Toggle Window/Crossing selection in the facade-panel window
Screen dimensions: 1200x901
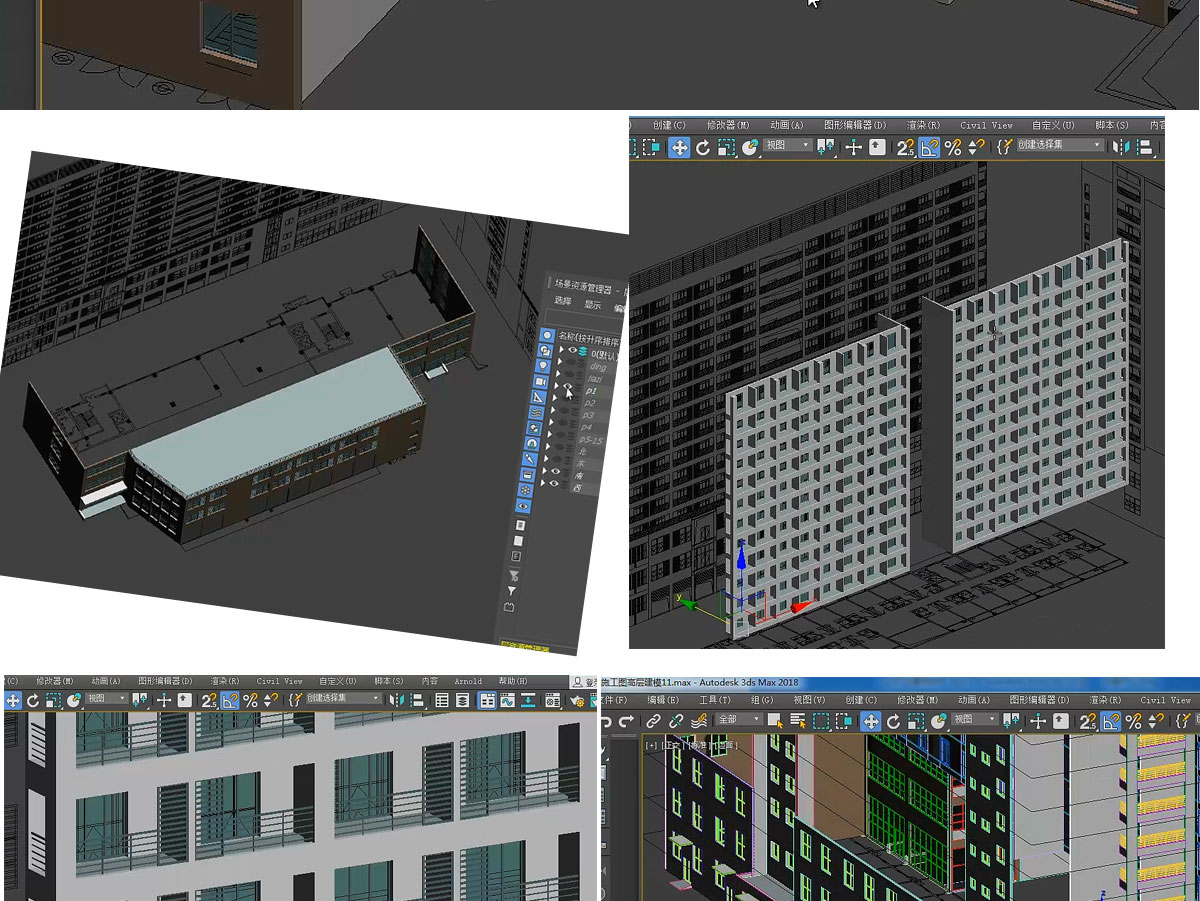tap(651, 147)
